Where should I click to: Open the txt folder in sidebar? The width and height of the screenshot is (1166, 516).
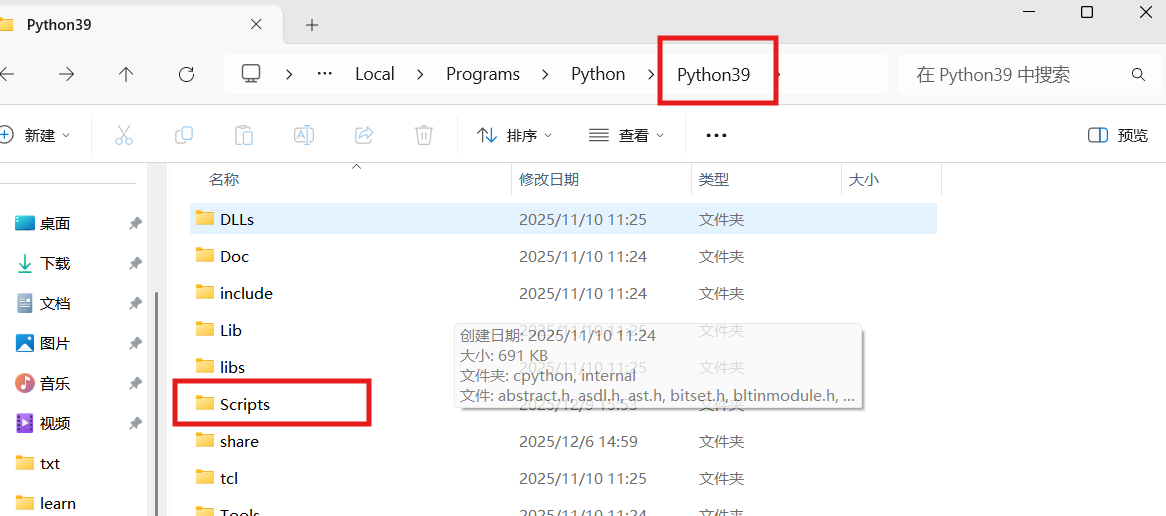coord(37,463)
